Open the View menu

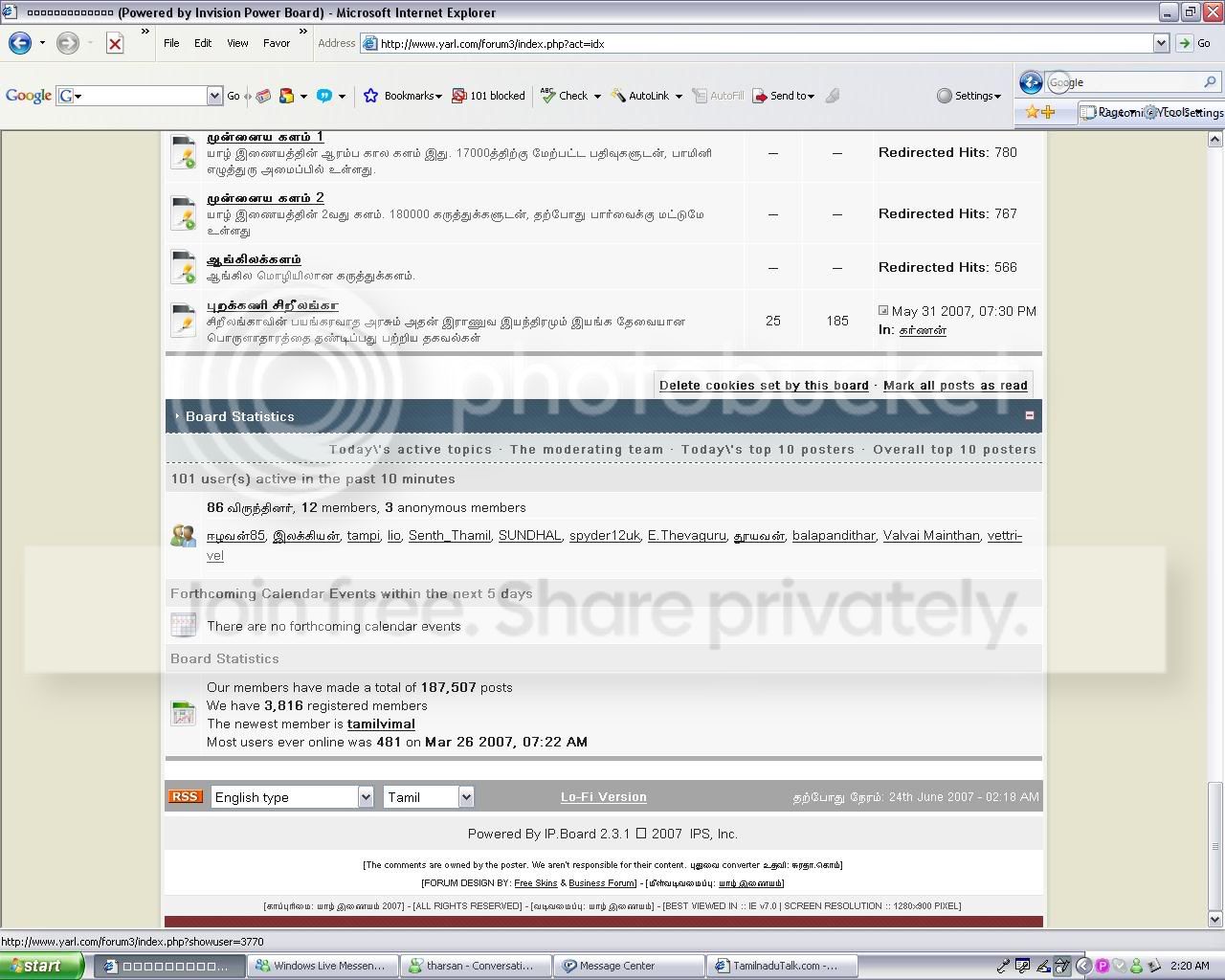pyautogui.click(x=237, y=43)
